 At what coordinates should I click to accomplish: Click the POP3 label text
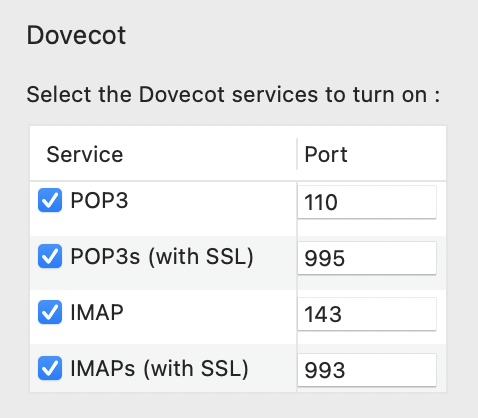point(99,200)
